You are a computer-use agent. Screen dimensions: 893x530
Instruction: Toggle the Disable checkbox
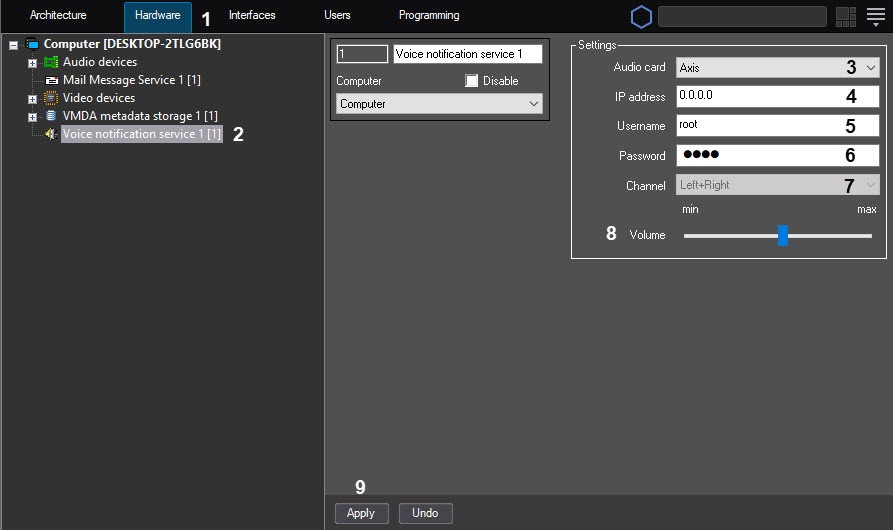click(x=472, y=81)
